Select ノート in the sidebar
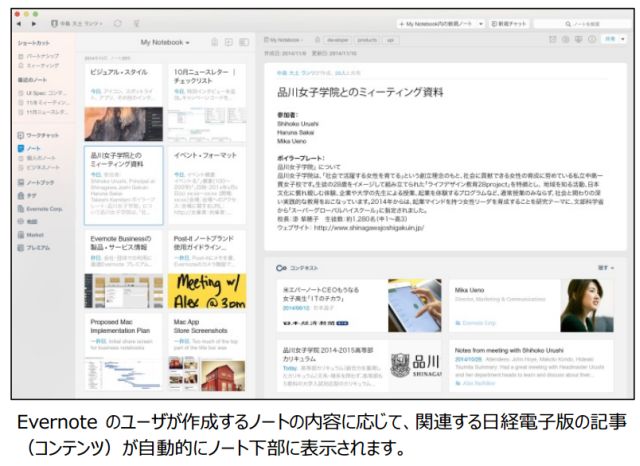 (x=29, y=148)
